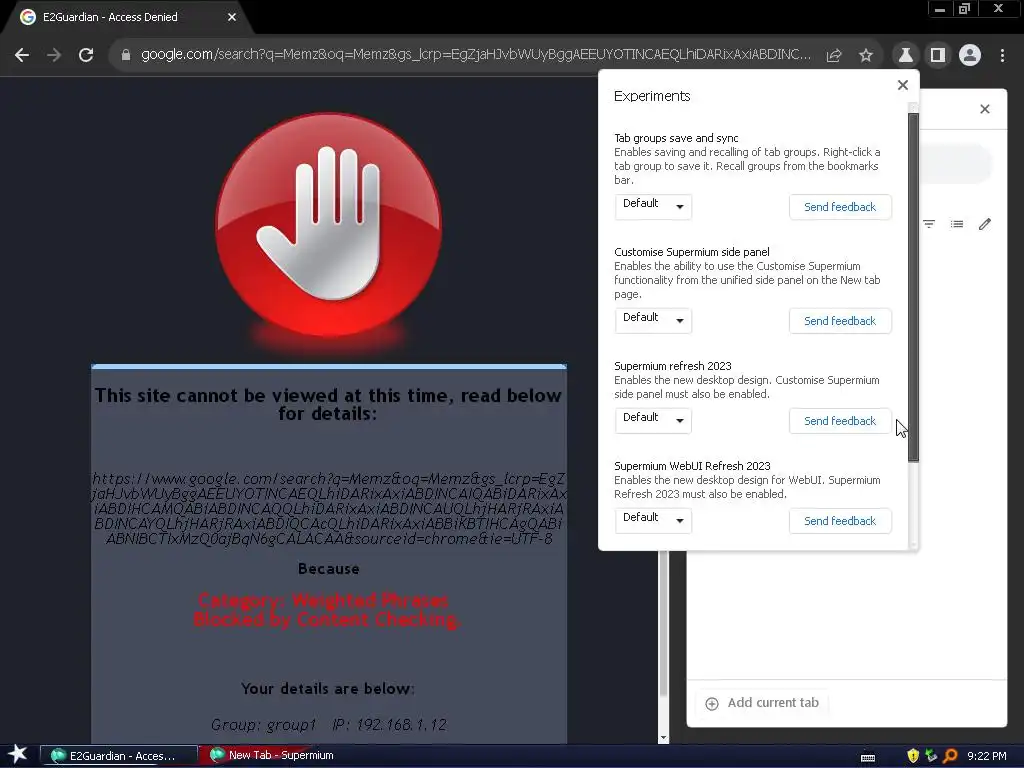This screenshot has width=1024, height=768.
Task: Click the network connection tray icon
Action: tap(931, 756)
